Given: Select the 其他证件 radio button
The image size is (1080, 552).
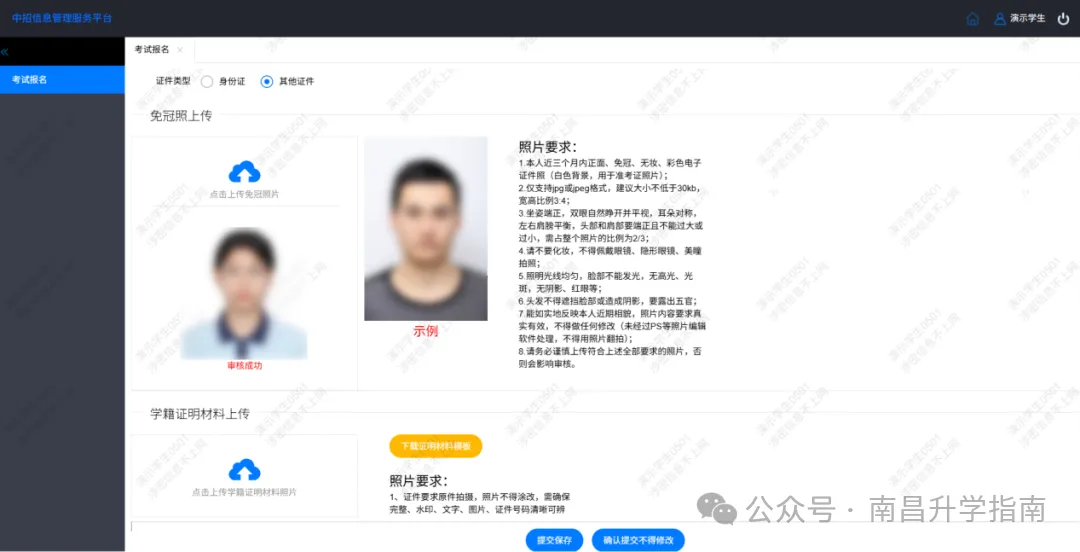Looking at the screenshot, I should coord(267,81).
